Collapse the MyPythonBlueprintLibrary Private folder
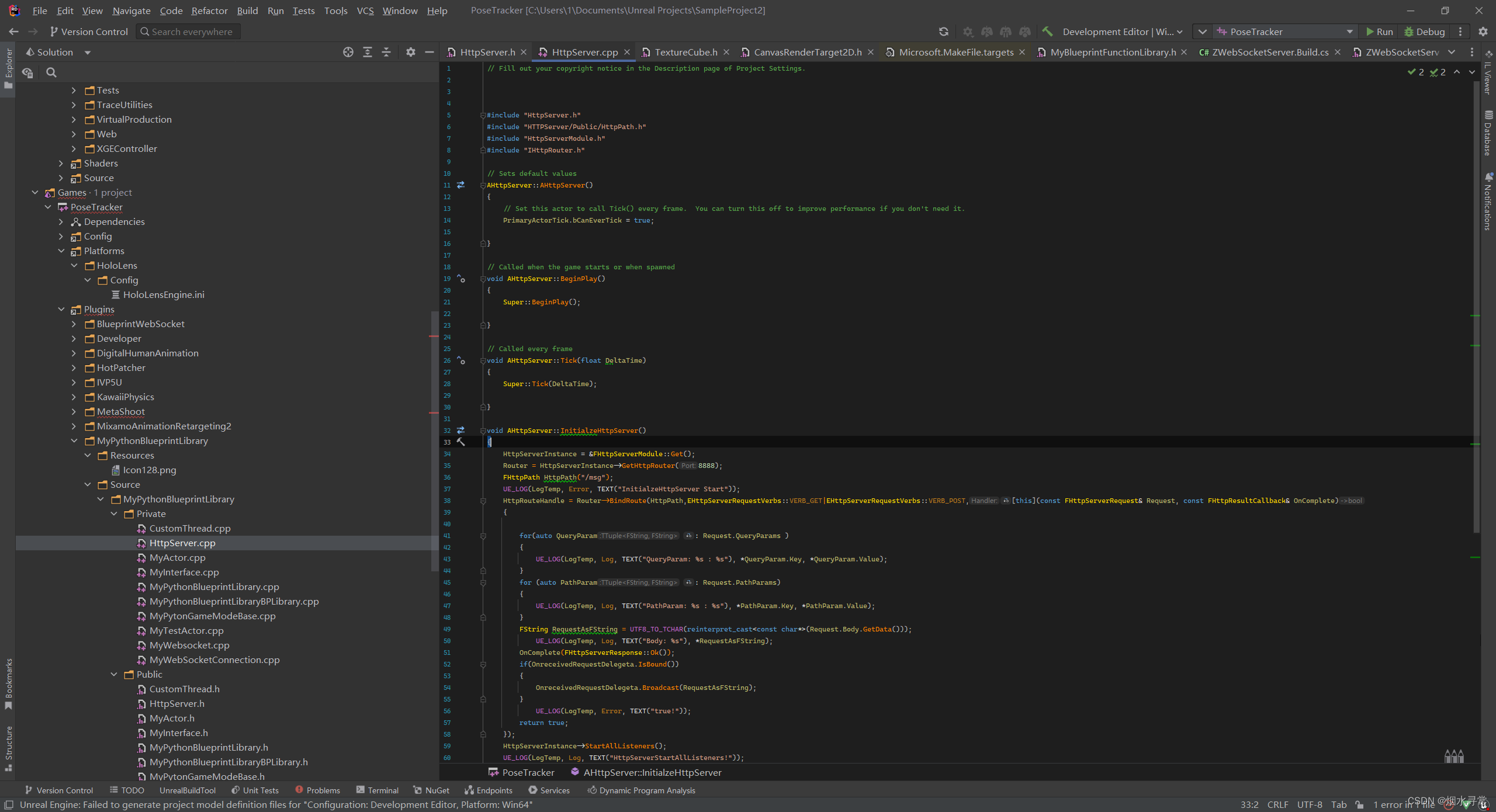Image resolution: width=1496 pixels, height=812 pixels. click(114, 513)
